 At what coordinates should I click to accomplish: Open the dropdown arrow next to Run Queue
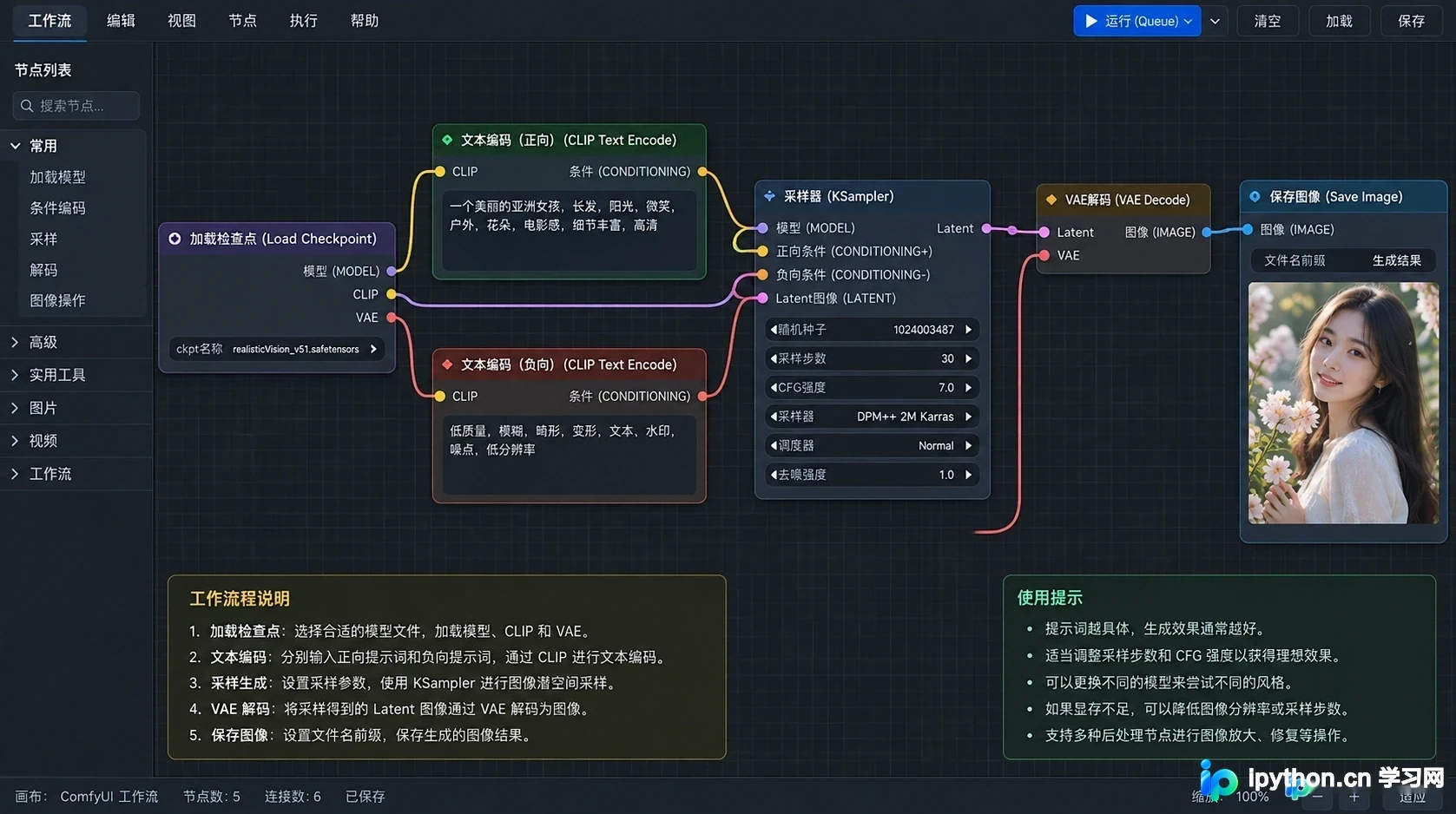click(x=1216, y=21)
